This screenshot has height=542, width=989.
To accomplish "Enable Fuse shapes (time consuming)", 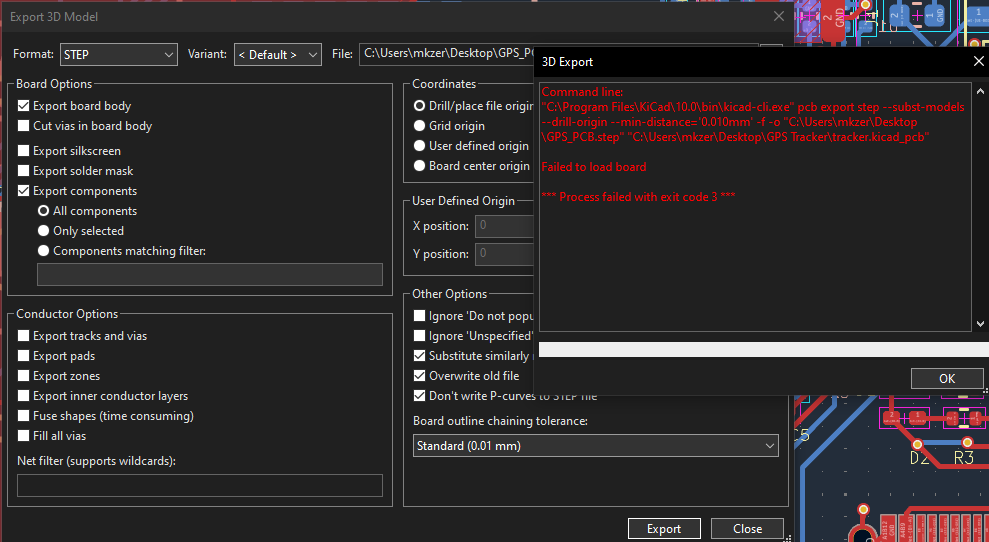I will tap(23, 416).
